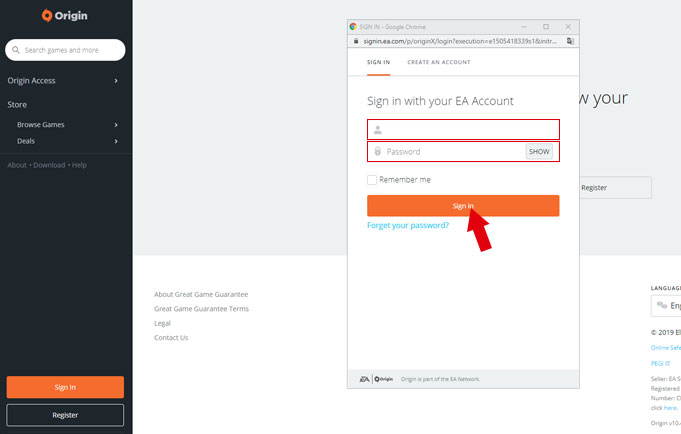Tick the Remember me checkbox
Viewport: 681px width, 434px height.
point(372,180)
